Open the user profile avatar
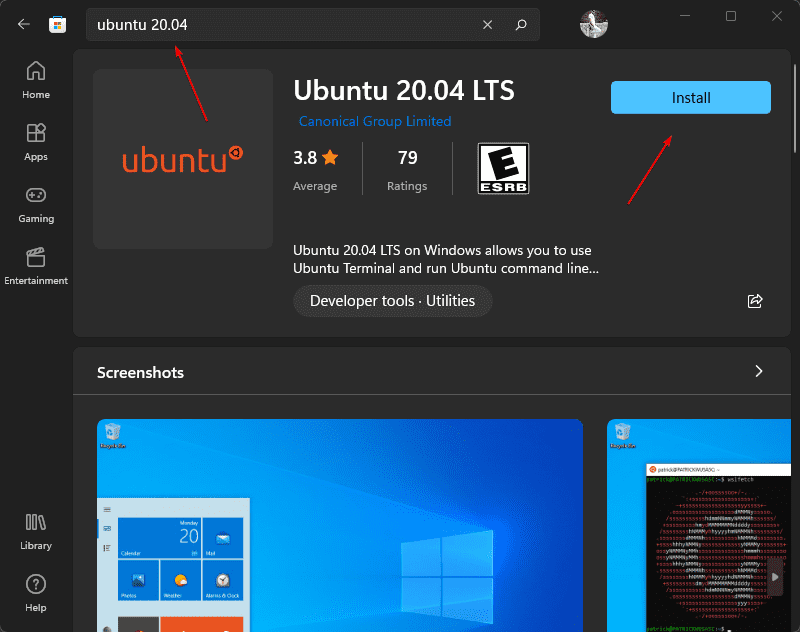This screenshot has height=632, width=800. point(594,24)
